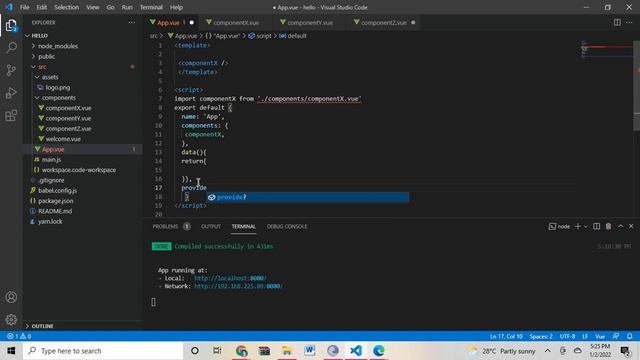Open Cortana circle on taskbar
The width and height of the screenshot is (640, 360).
coord(195,351)
